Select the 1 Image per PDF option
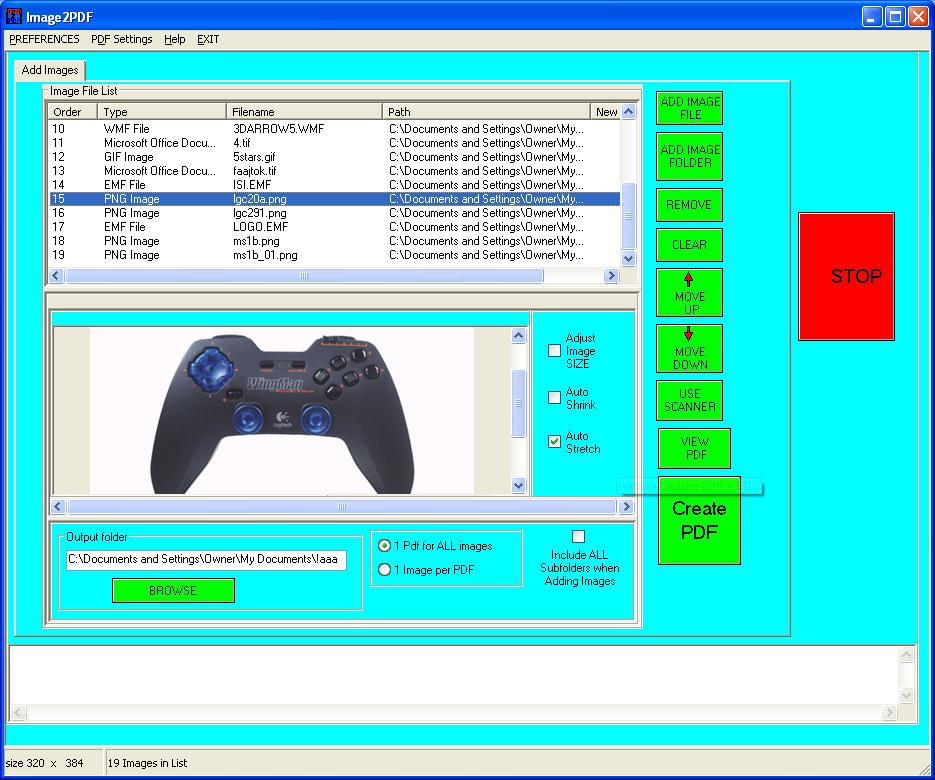This screenshot has width=935, height=780. 385,570
